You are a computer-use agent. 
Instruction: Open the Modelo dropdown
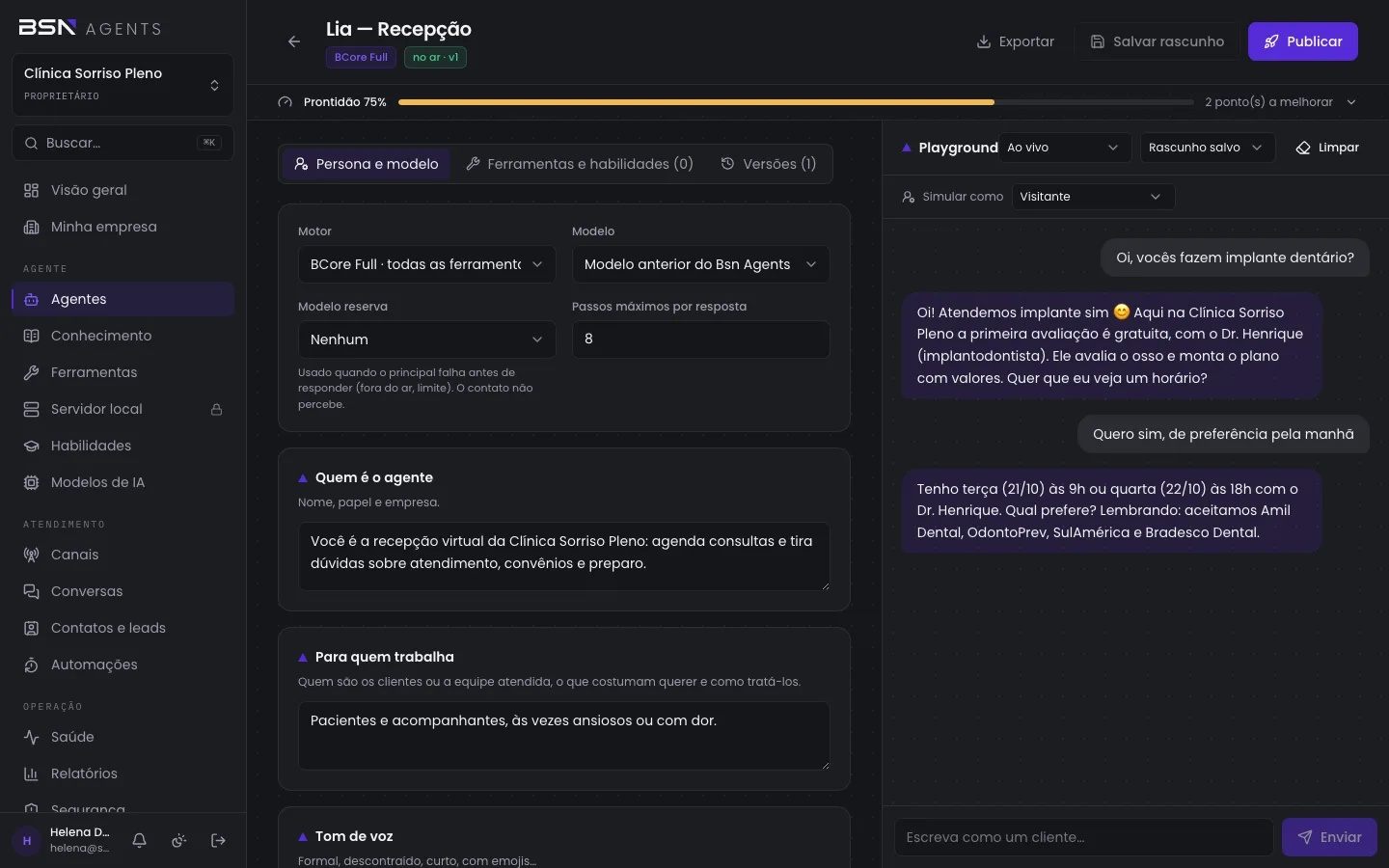[x=700, y=264]
